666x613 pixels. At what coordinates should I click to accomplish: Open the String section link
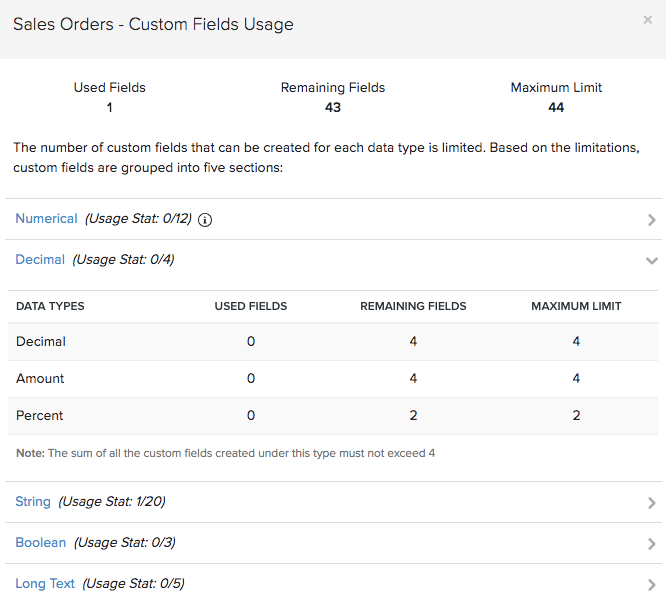[33, 502]
